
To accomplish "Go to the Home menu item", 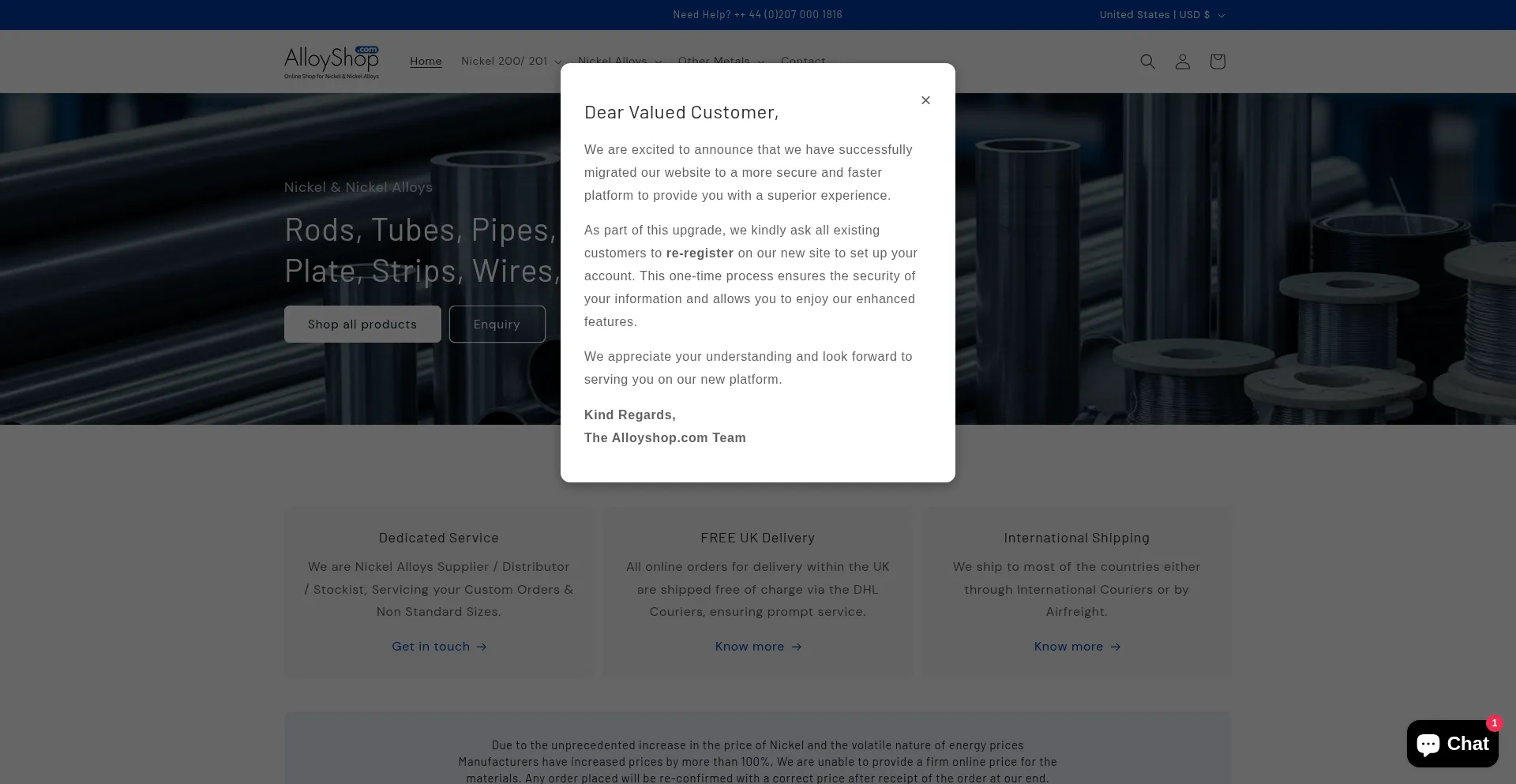I will pyautogui.click(x=426, y=61).
